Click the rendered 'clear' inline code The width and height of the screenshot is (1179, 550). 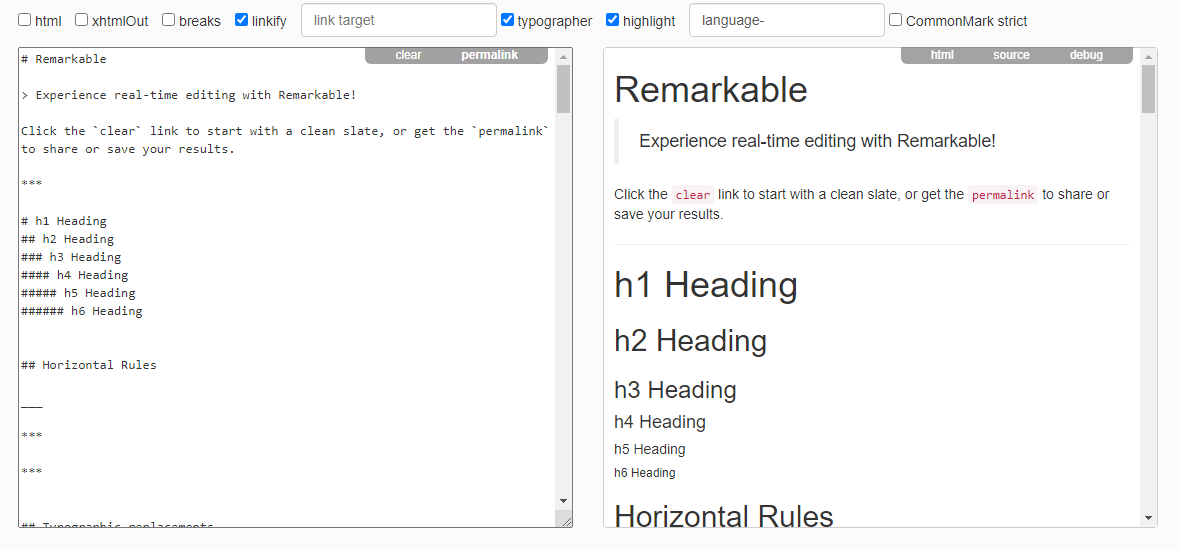click(693, 195)
